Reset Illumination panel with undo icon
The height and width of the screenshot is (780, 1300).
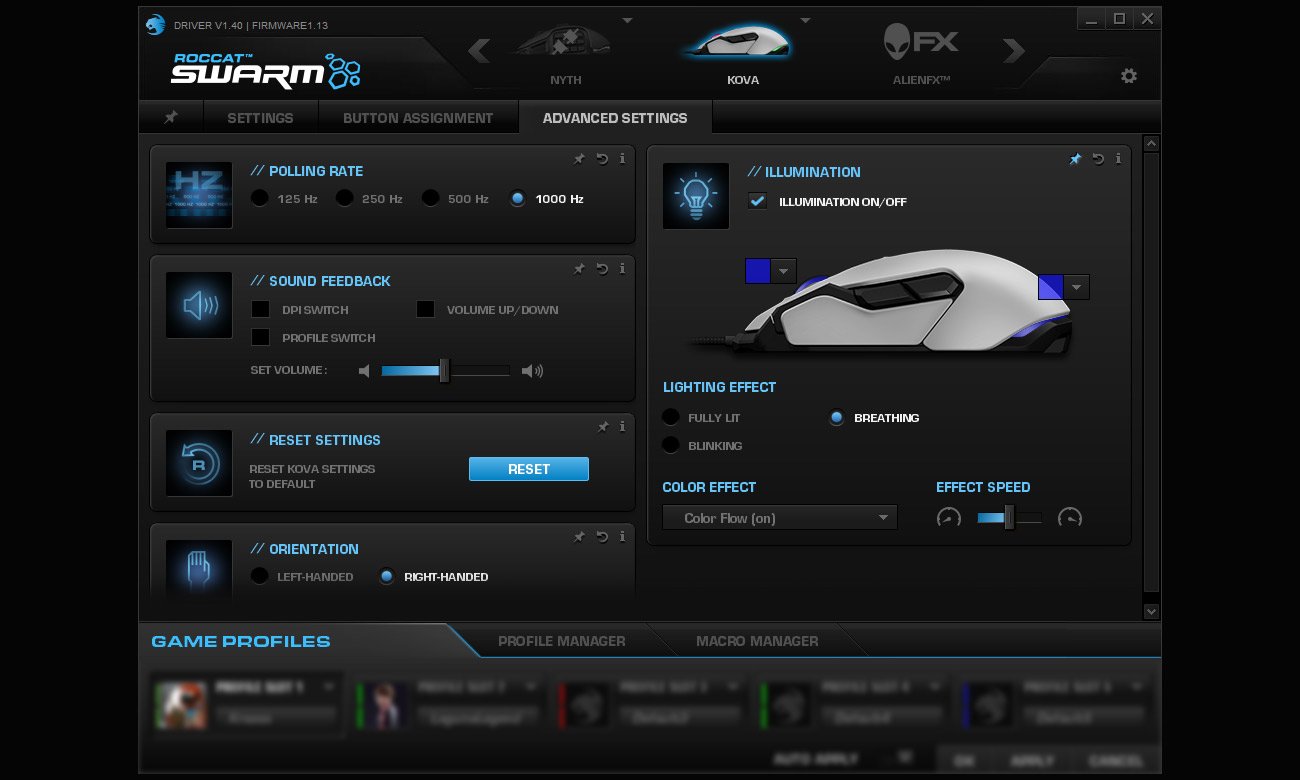tap(1098, 159)
